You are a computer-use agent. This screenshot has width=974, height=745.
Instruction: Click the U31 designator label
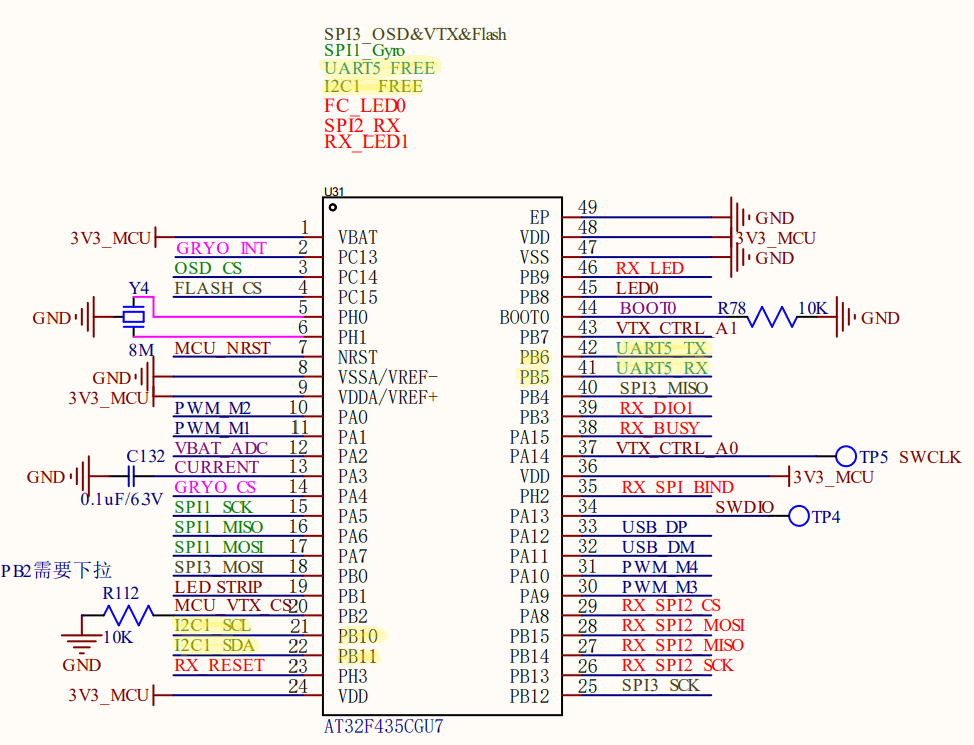click(334, 191)
